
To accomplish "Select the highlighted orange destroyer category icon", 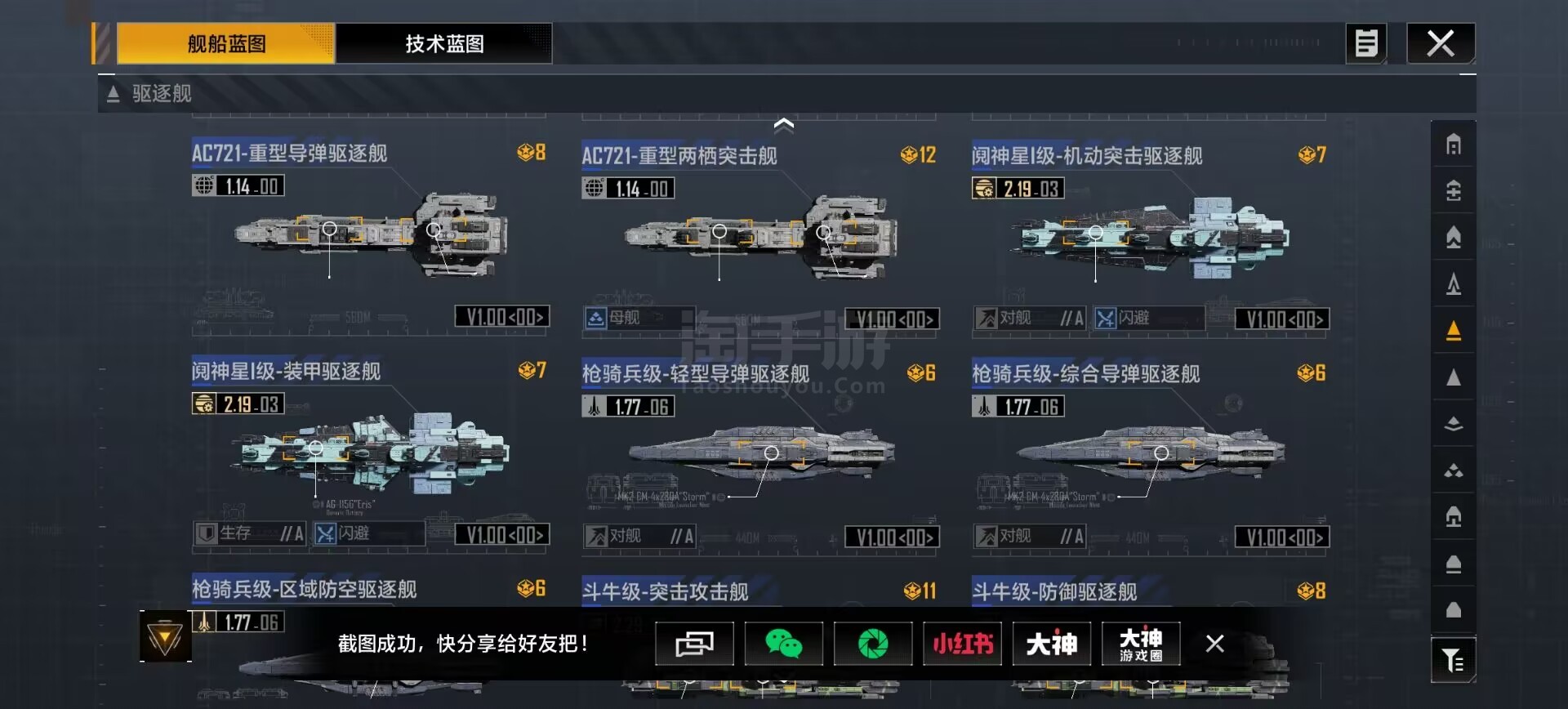I will pyautogui.click(x=1453, y=330).
